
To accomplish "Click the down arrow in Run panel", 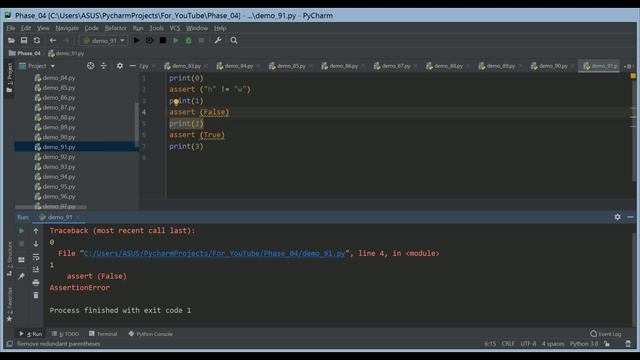I will tap(36, 244).
